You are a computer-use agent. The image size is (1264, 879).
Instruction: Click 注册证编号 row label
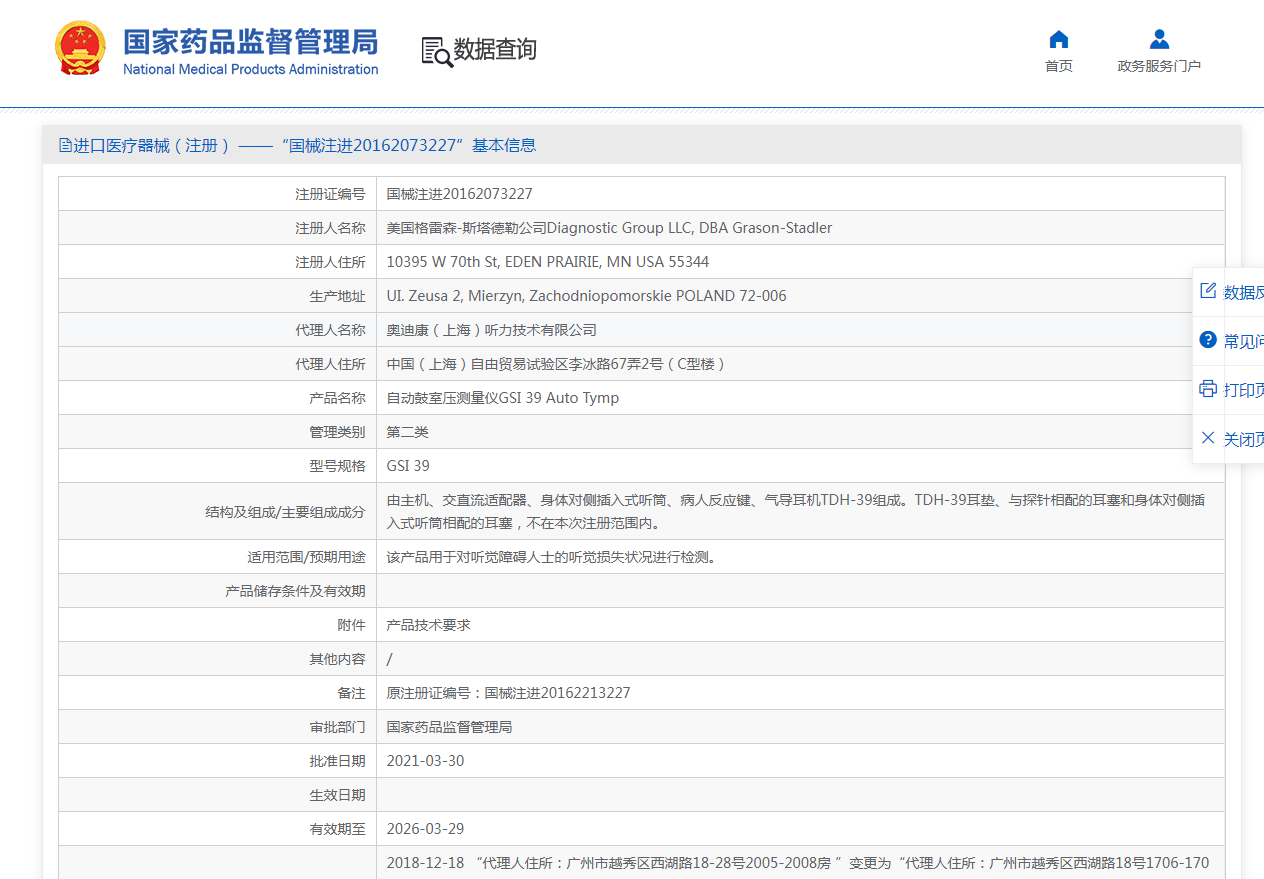(330, 194)
